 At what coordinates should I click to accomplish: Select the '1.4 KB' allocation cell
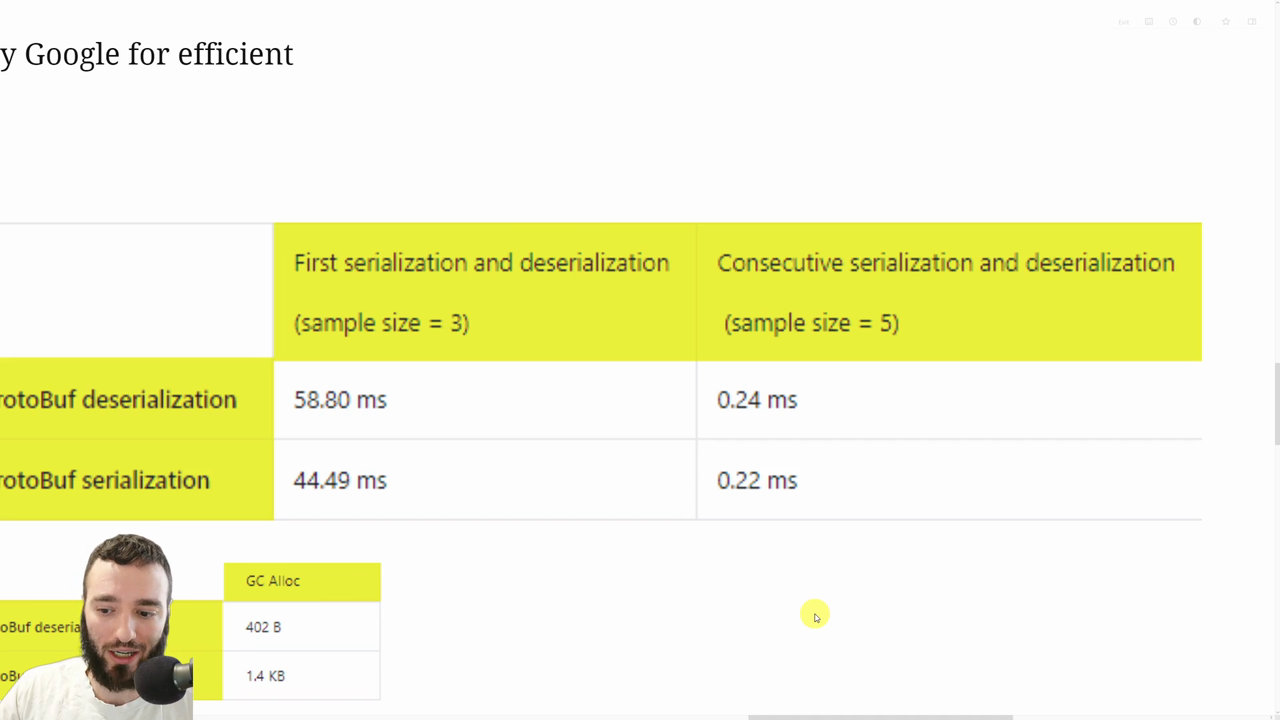pos(265,676)
